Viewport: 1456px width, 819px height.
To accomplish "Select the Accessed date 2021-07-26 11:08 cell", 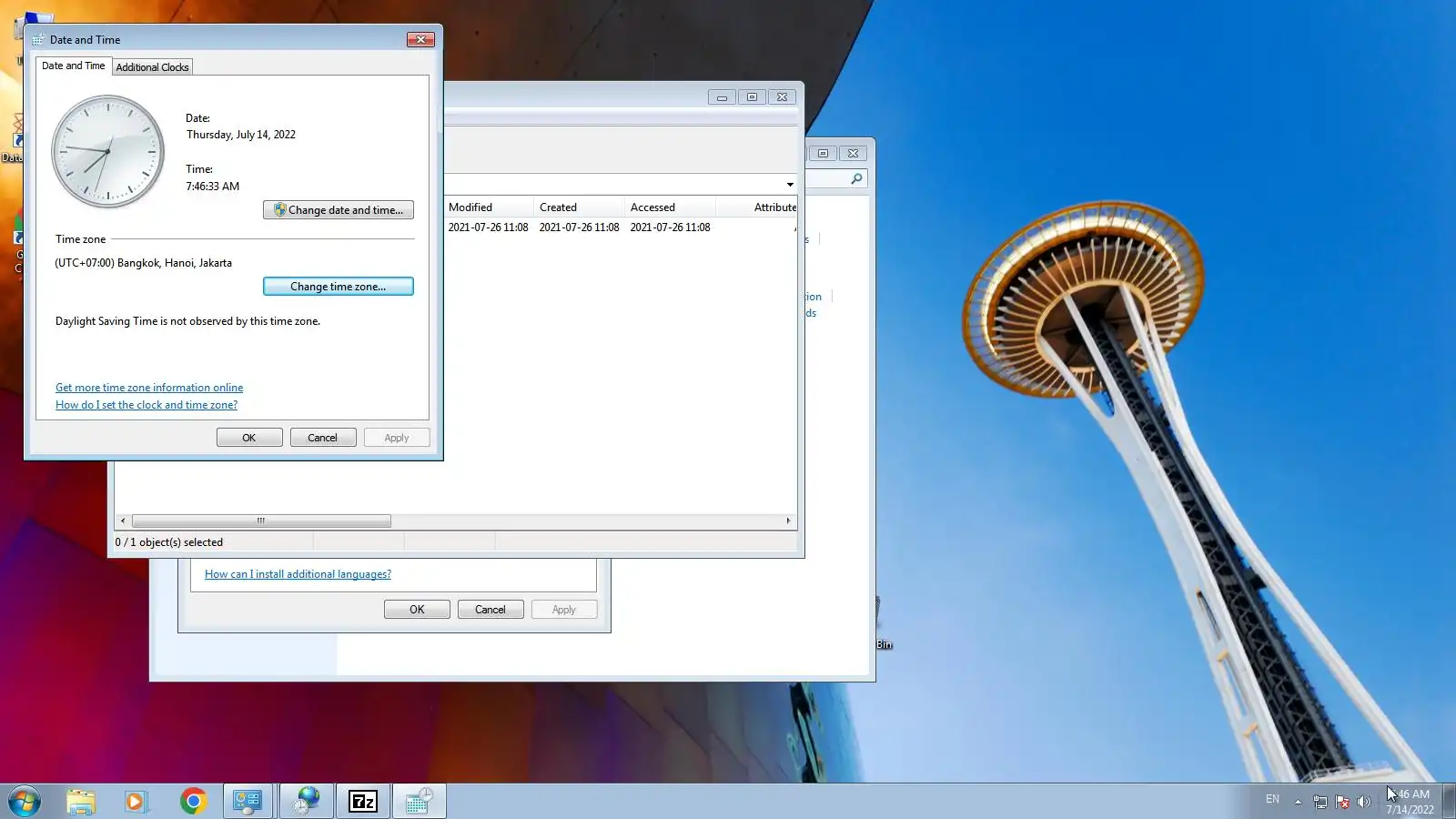I will 670,227.
